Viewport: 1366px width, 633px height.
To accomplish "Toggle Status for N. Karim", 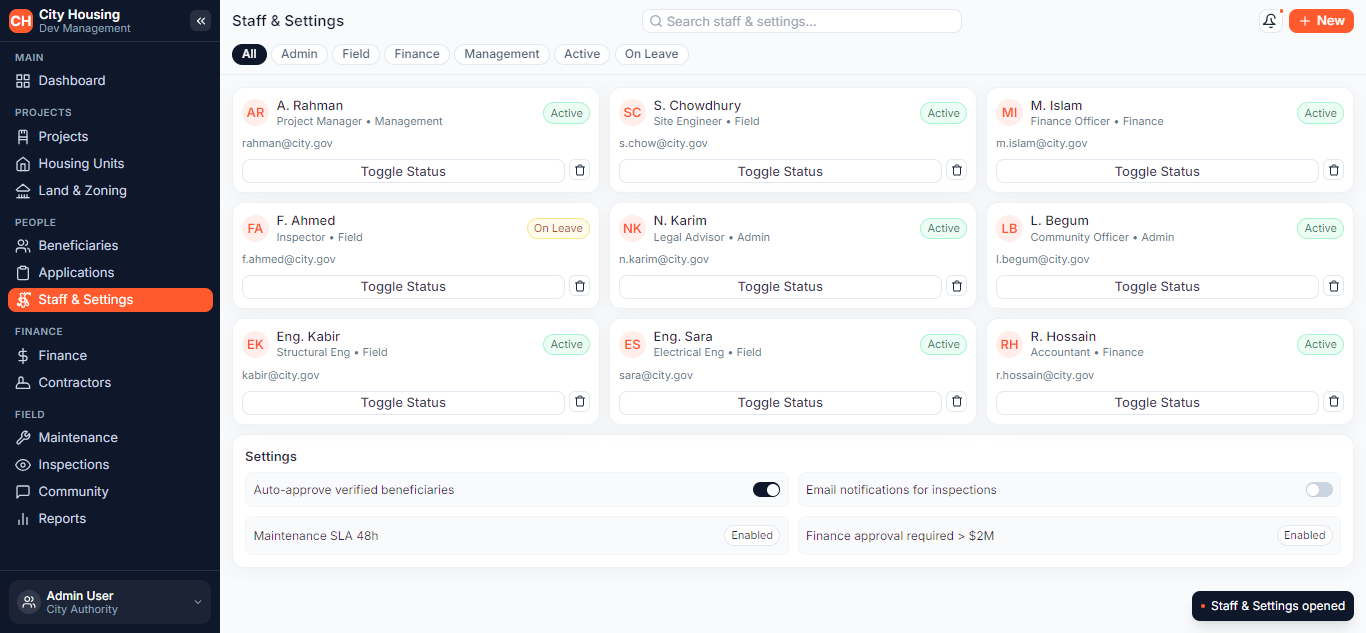I will pos(780,286).
